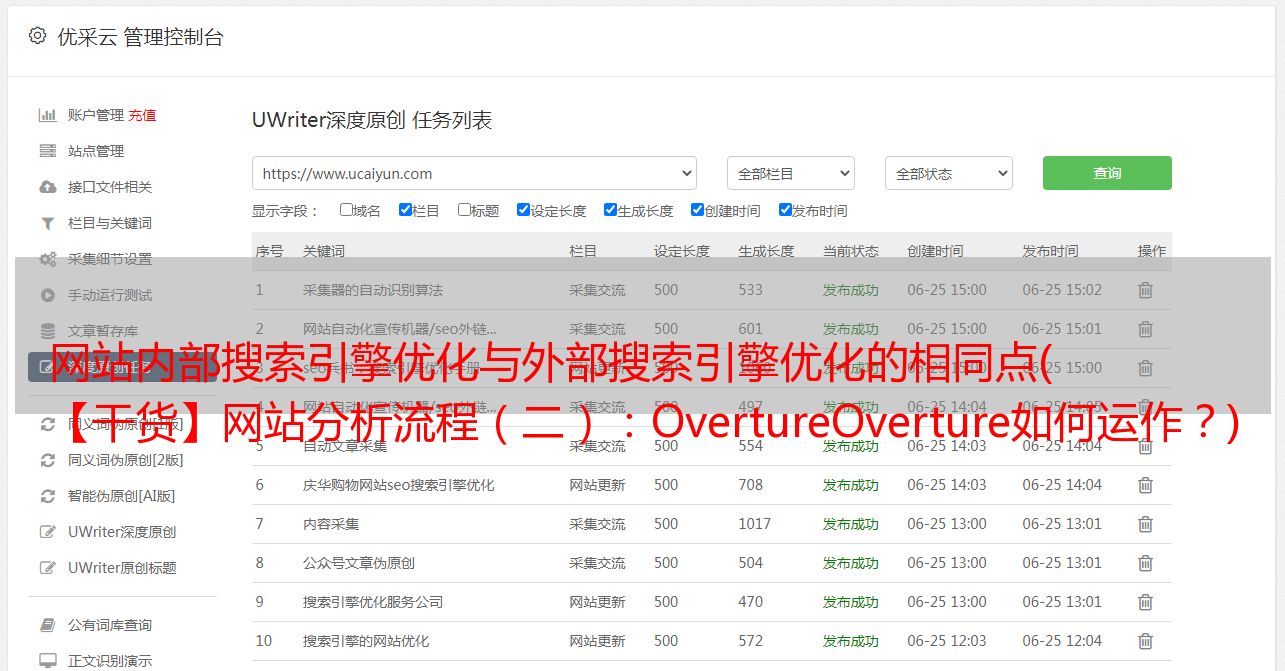Screen dimensions: 1285x671
Task: Click the green 查询 button
Action: pos(1107,173)
